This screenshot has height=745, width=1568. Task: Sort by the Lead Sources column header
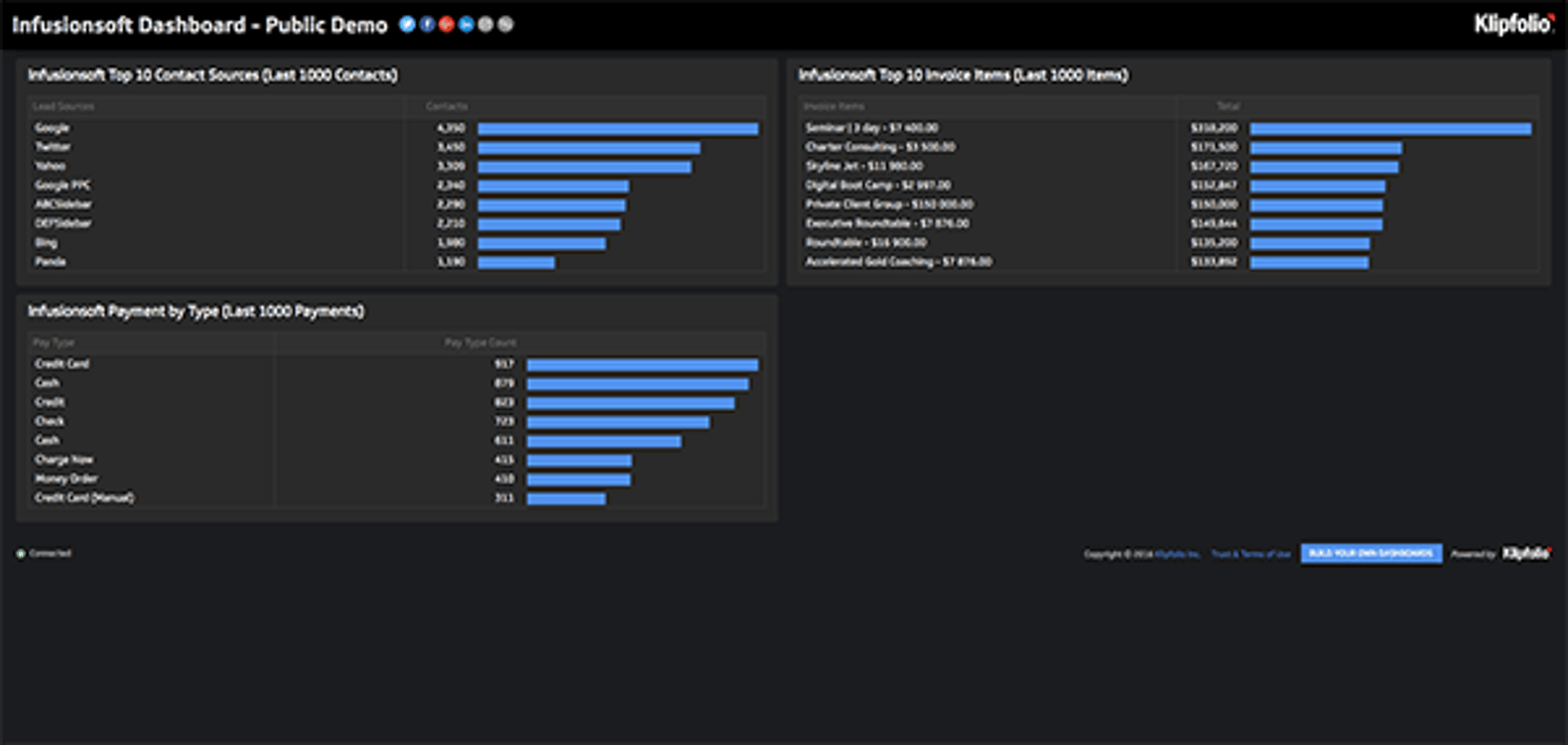click(x=64, y=106)
